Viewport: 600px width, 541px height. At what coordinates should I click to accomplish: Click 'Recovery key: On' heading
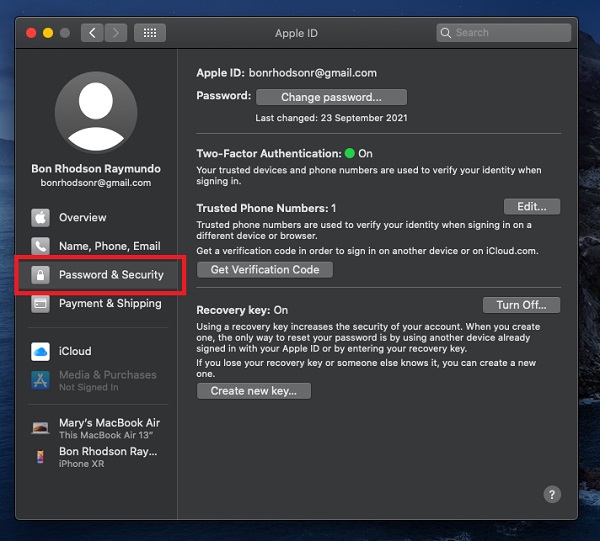point(242,310)
